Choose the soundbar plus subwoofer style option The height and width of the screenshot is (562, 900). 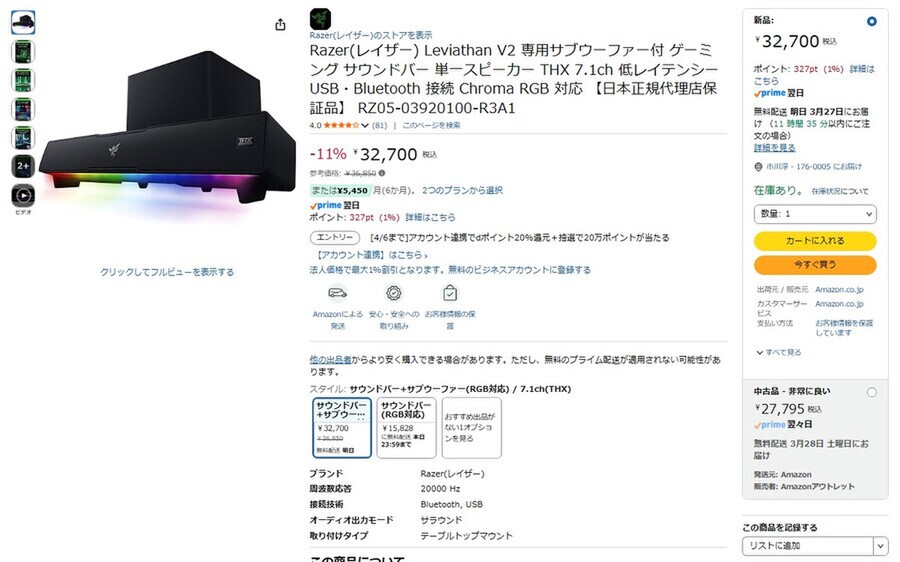pos(342,428)
